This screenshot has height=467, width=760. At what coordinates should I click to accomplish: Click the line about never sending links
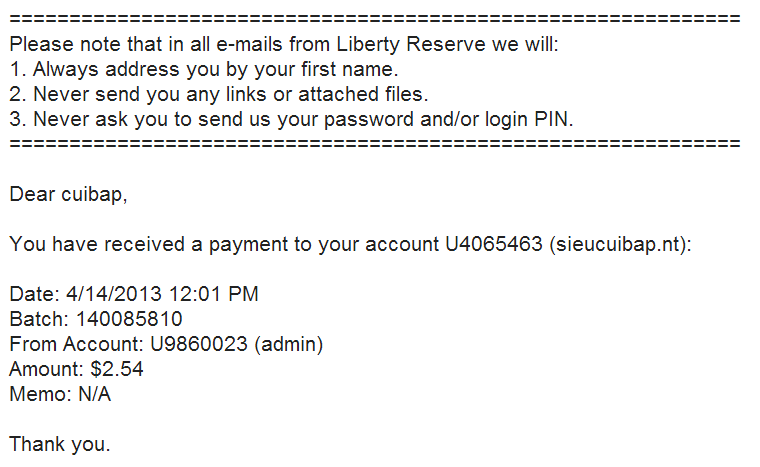(x=218, y=95)
